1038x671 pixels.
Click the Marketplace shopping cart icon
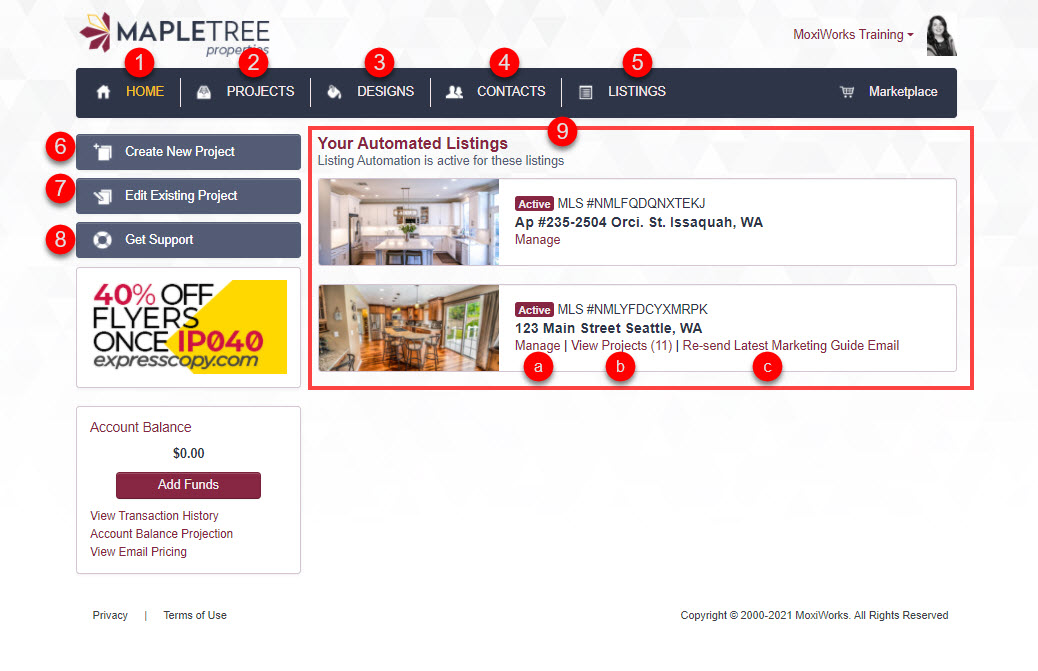847,92
